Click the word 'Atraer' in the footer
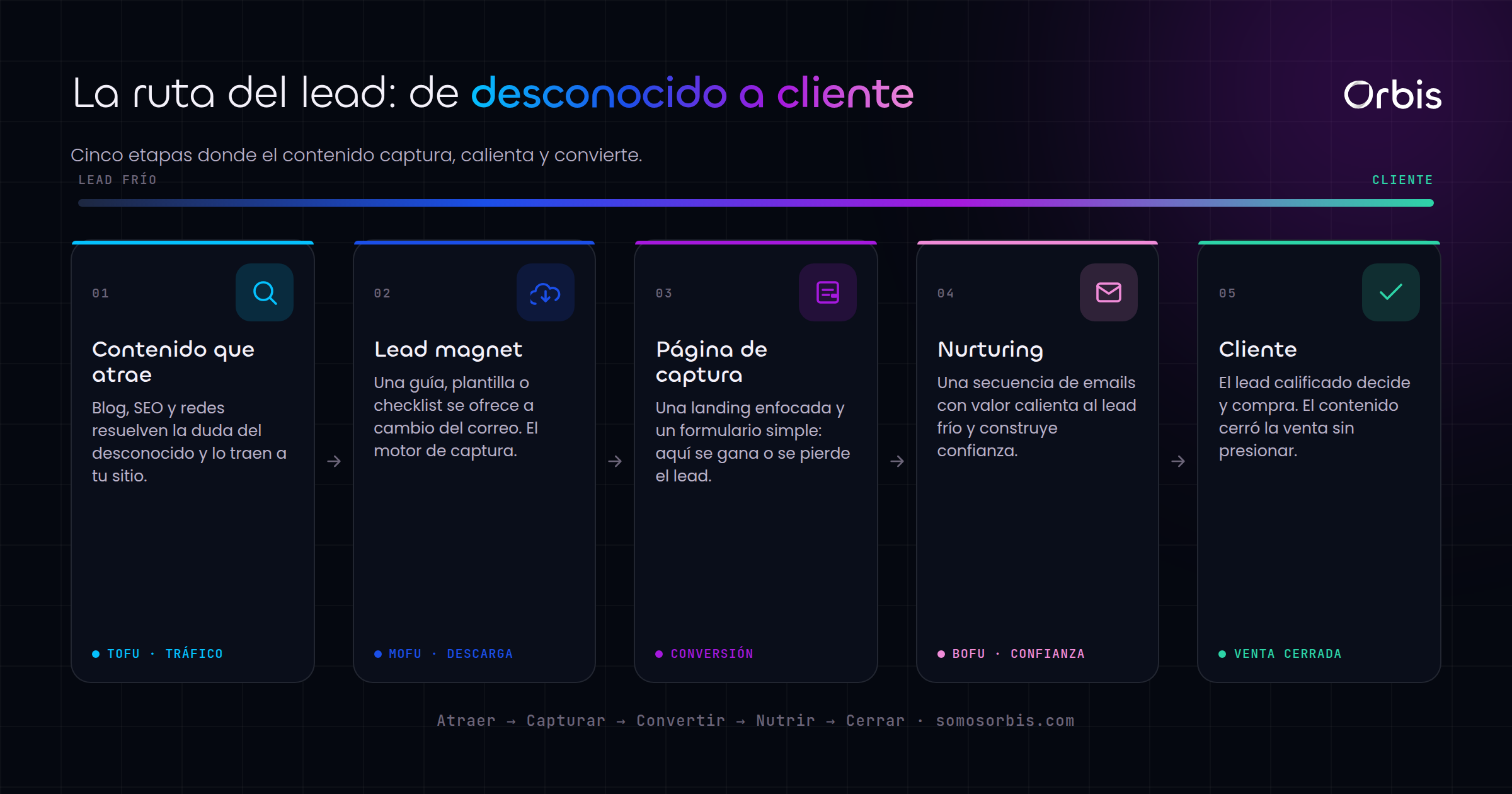Image resolution: width=1512 pixels, height=794 pixels. pos(466,720)
